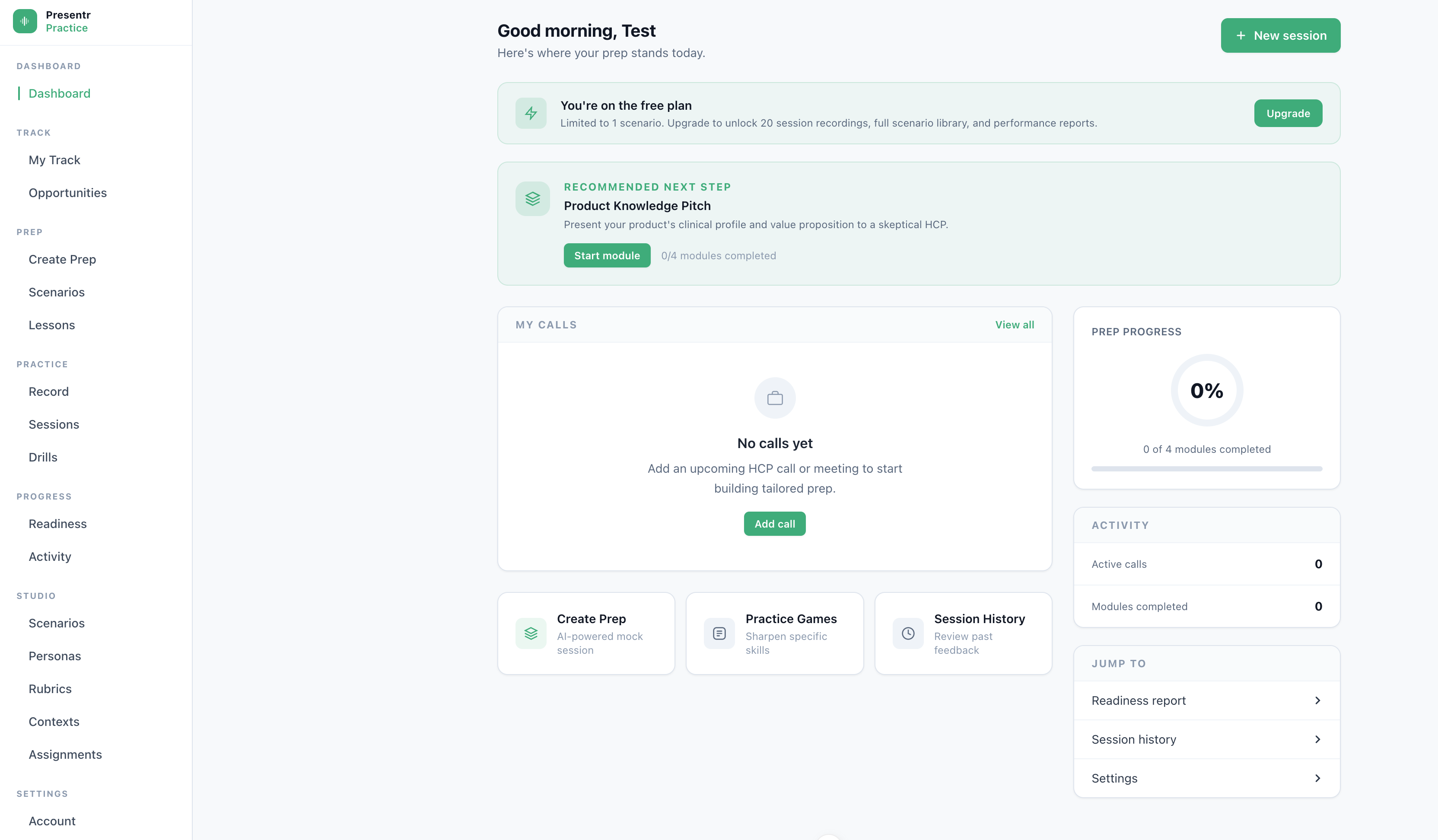1438x840 pixels.
Task: Click the prep progress bar
Action: pos(1206,468)
